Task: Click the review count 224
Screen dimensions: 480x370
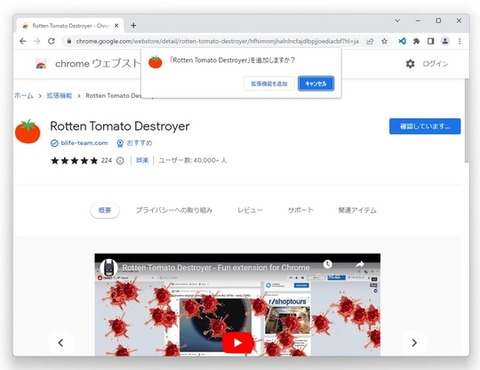Action: pyautogui.click(x=106, y=160)
